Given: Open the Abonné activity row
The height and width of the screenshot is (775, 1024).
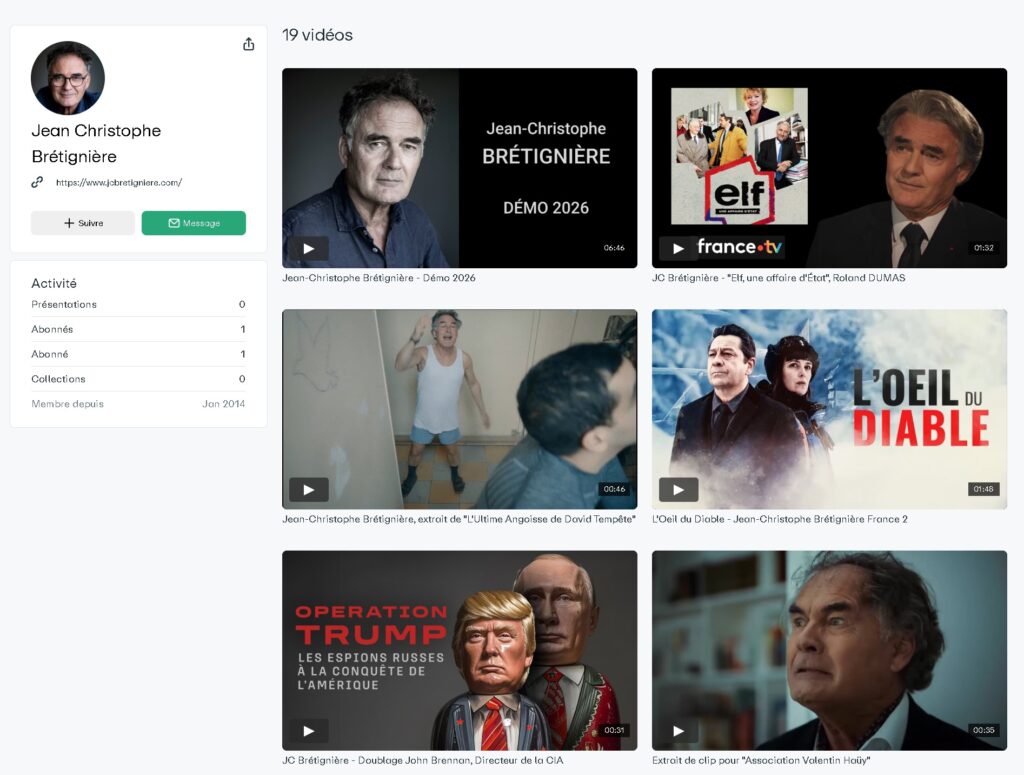Looking at the screenshot, I should pos(138,354).
